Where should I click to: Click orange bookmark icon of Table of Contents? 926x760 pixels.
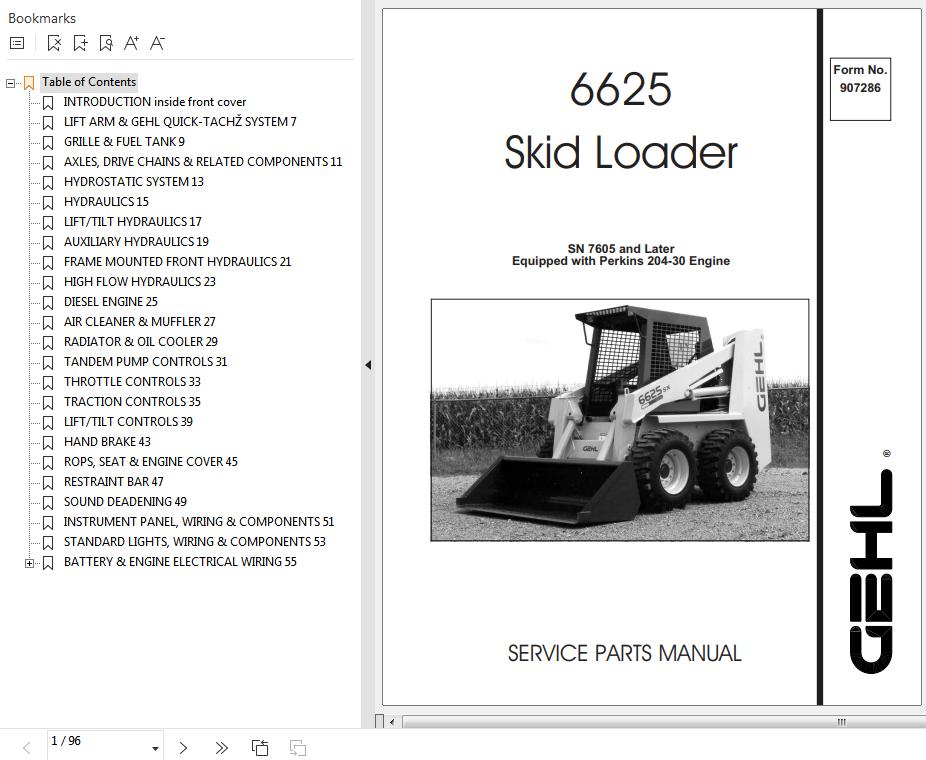pos(29,83)
